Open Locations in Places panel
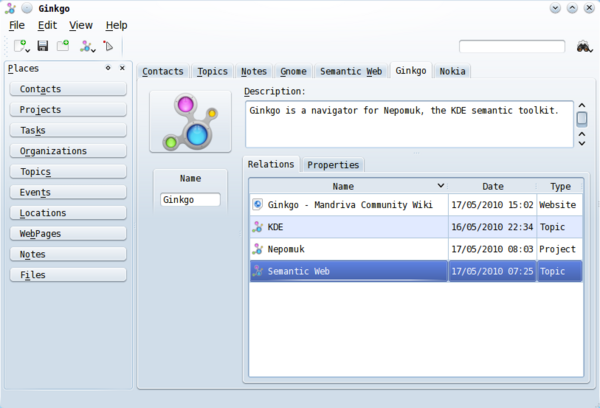The height and width of the screenshot is (408, 600). [68, 213]
